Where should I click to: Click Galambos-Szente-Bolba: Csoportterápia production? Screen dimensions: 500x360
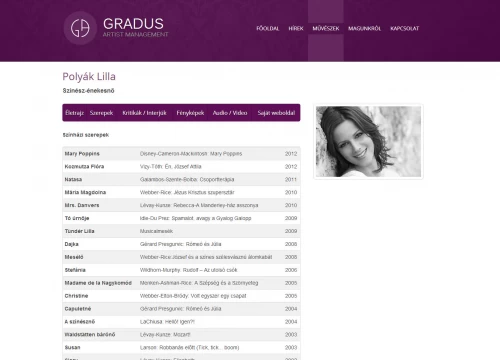[187, 180]
